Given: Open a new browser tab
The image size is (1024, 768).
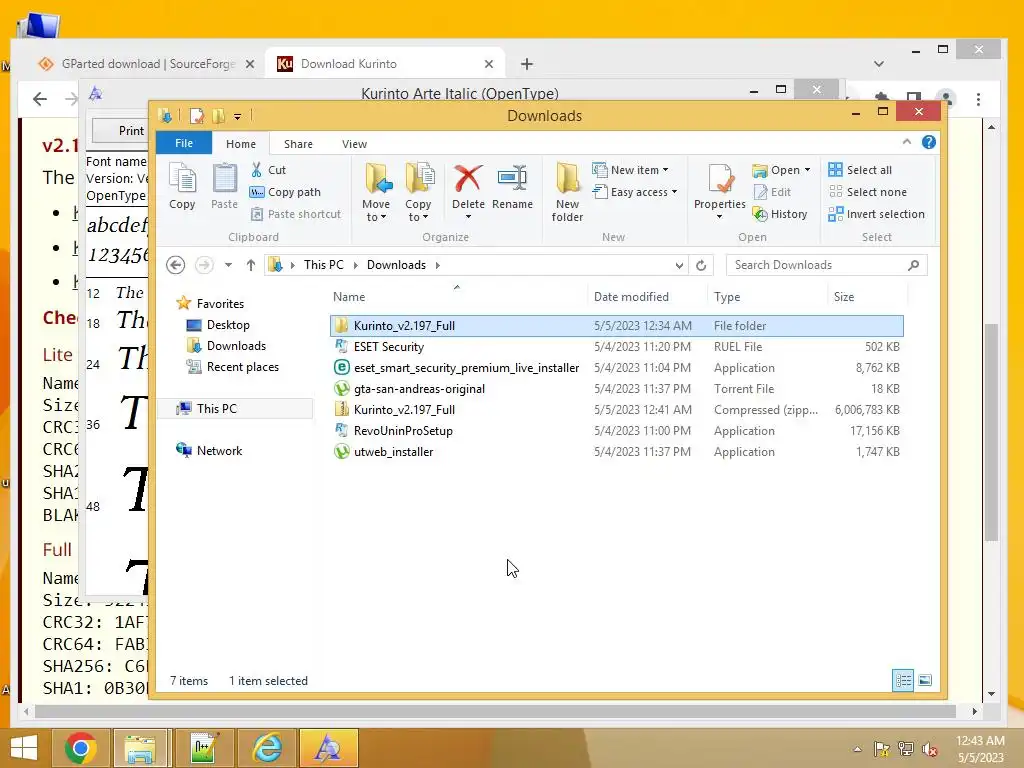Looking at the screenshot, I should [x=527, y=64].
